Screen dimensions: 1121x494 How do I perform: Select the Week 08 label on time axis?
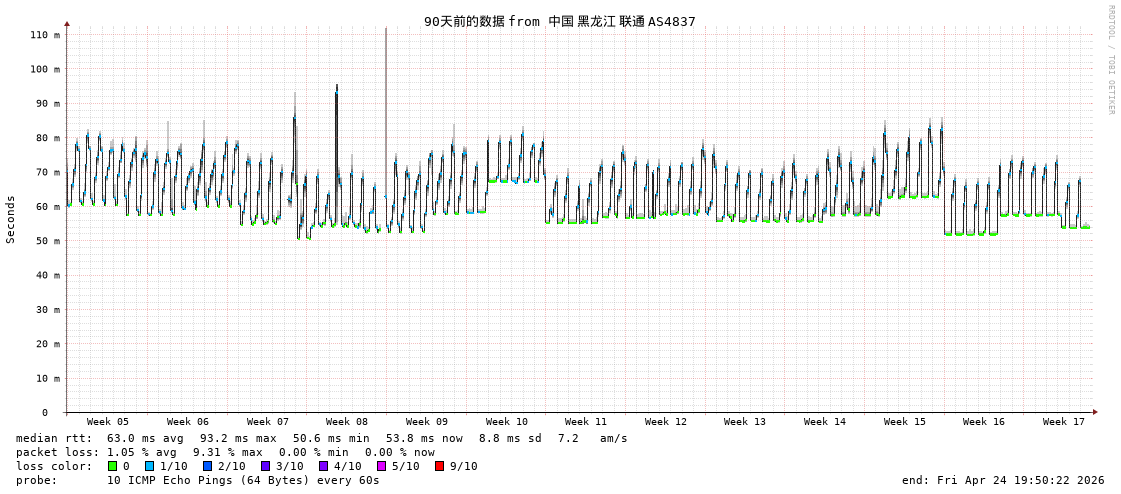pyautogui.click(x=347, y=422)
